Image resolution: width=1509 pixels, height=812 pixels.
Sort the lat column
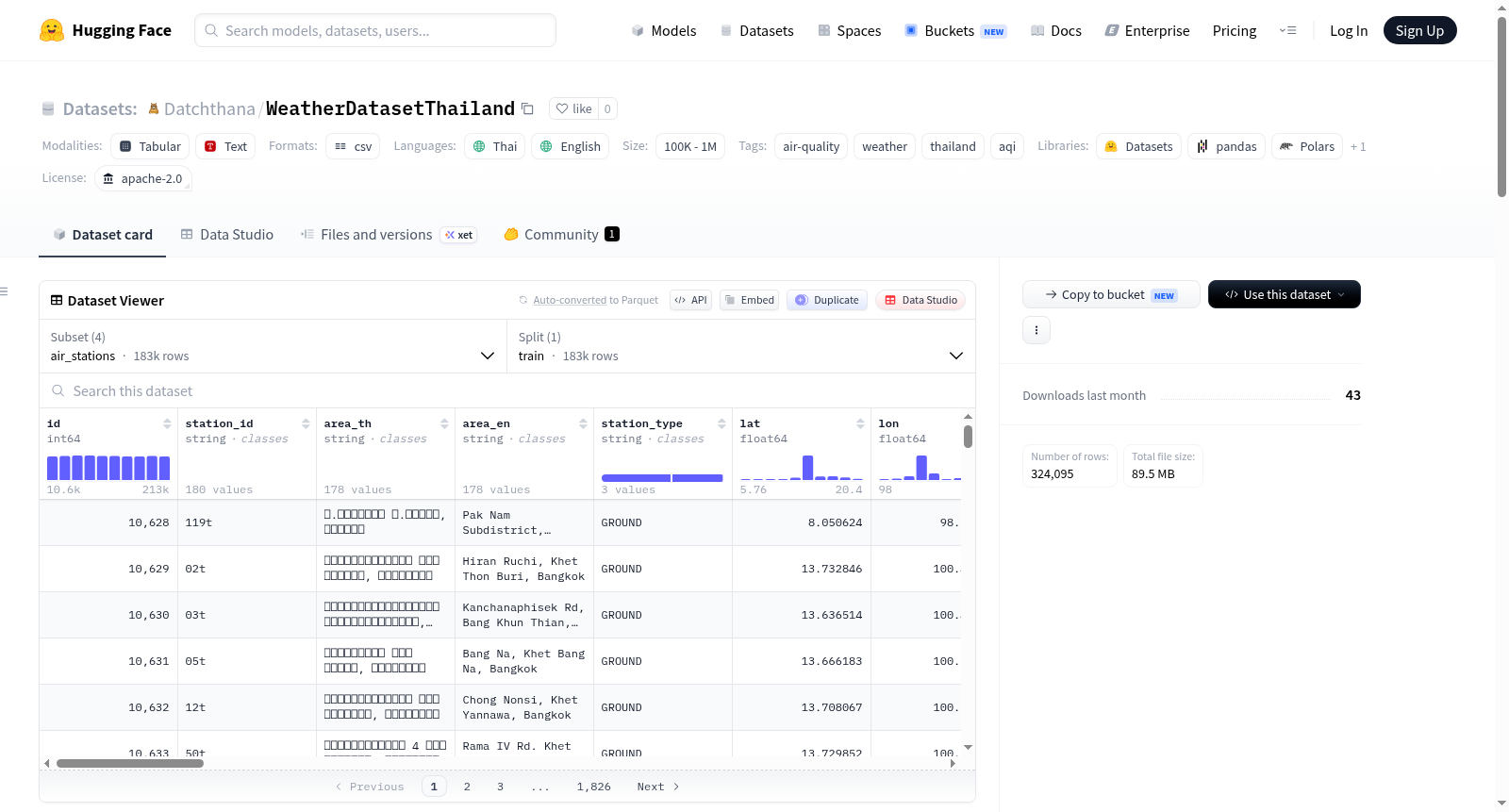click(x=860, y=423)
